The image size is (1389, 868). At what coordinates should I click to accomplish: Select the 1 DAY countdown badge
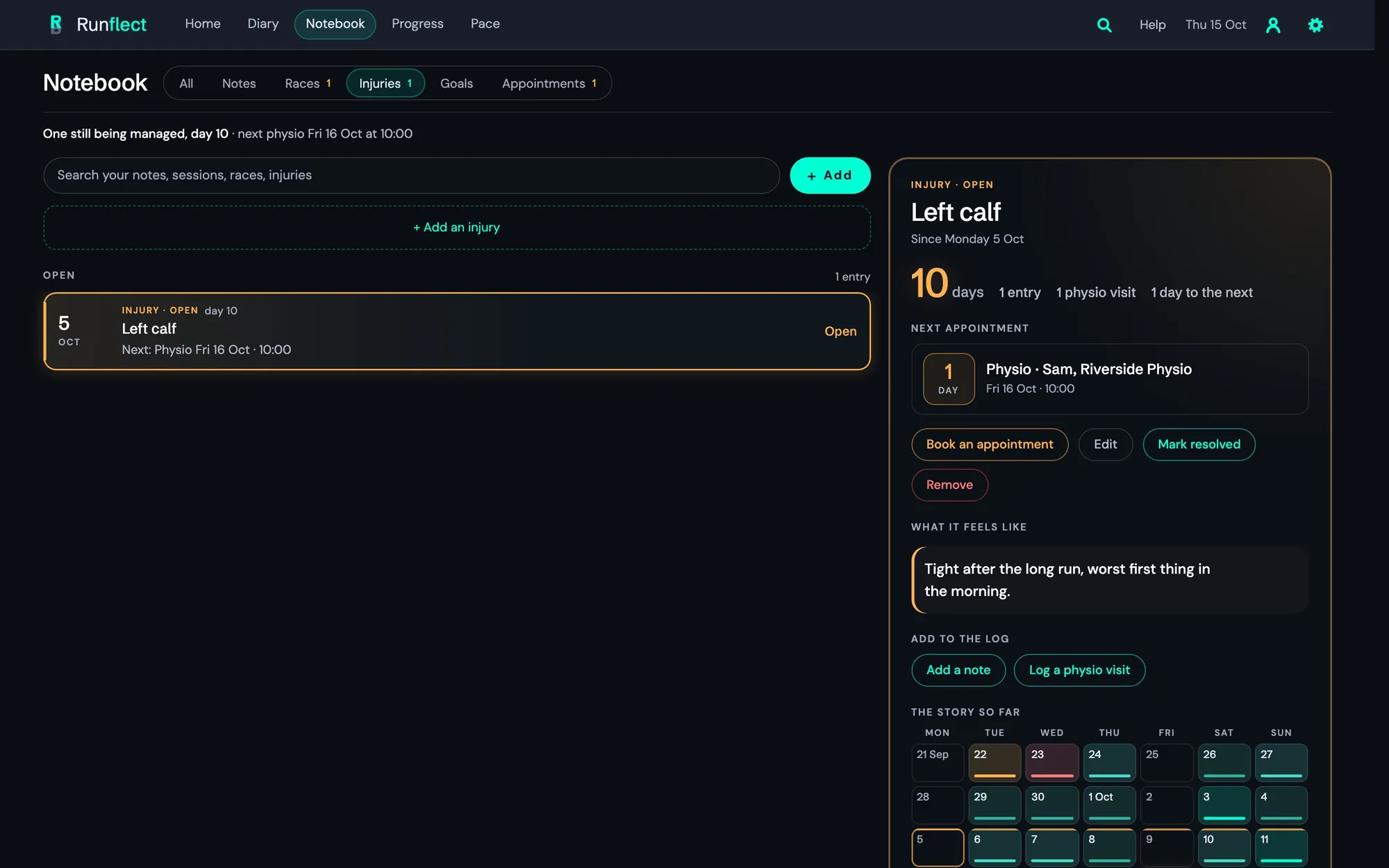click(948, 378)
